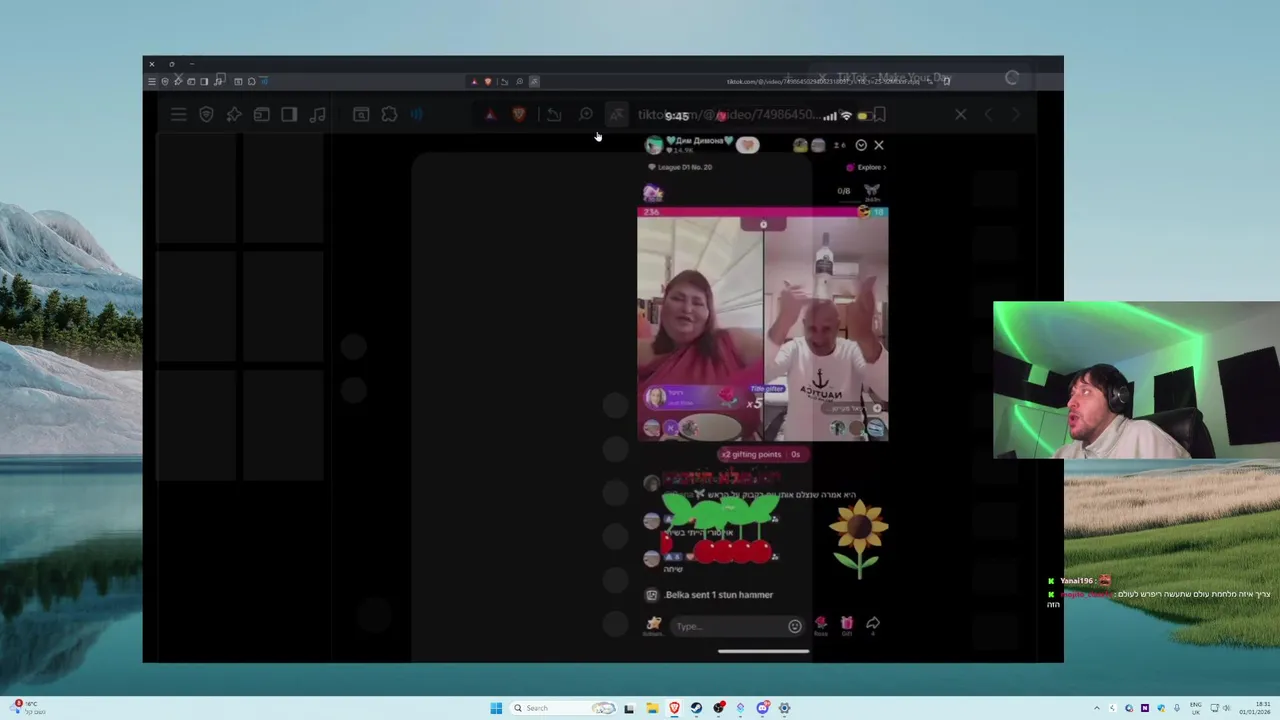
Task: Open the Windows Start menu
Action: pos(496,708)
